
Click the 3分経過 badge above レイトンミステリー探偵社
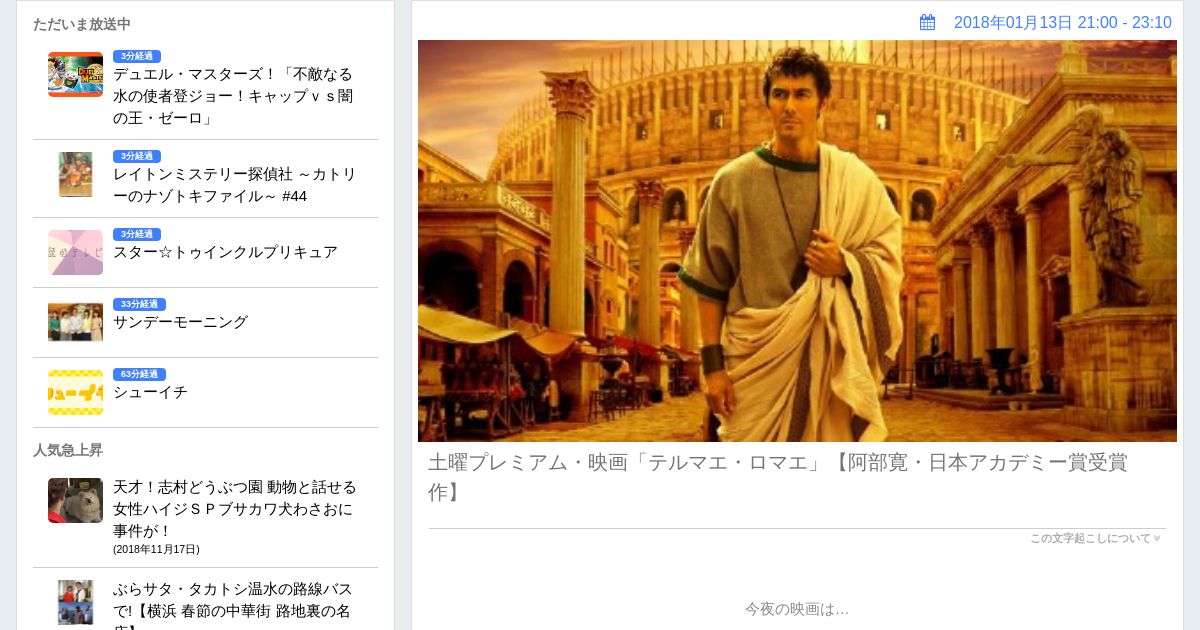tap(137, 156)
